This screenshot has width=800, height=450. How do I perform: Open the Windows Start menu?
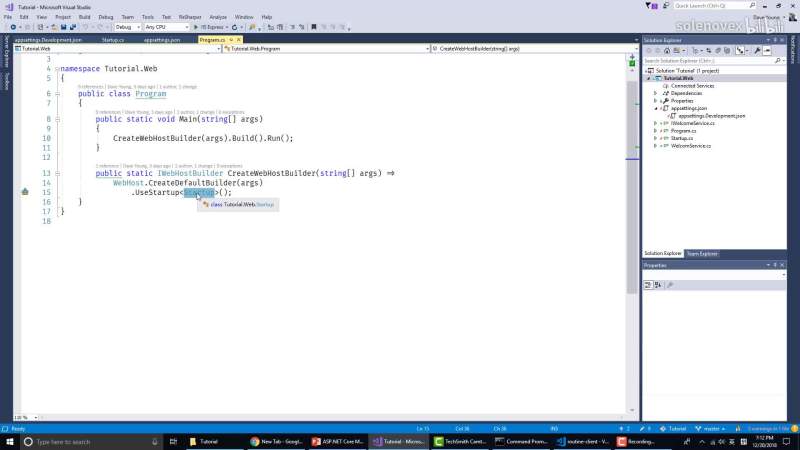(10, 441)
